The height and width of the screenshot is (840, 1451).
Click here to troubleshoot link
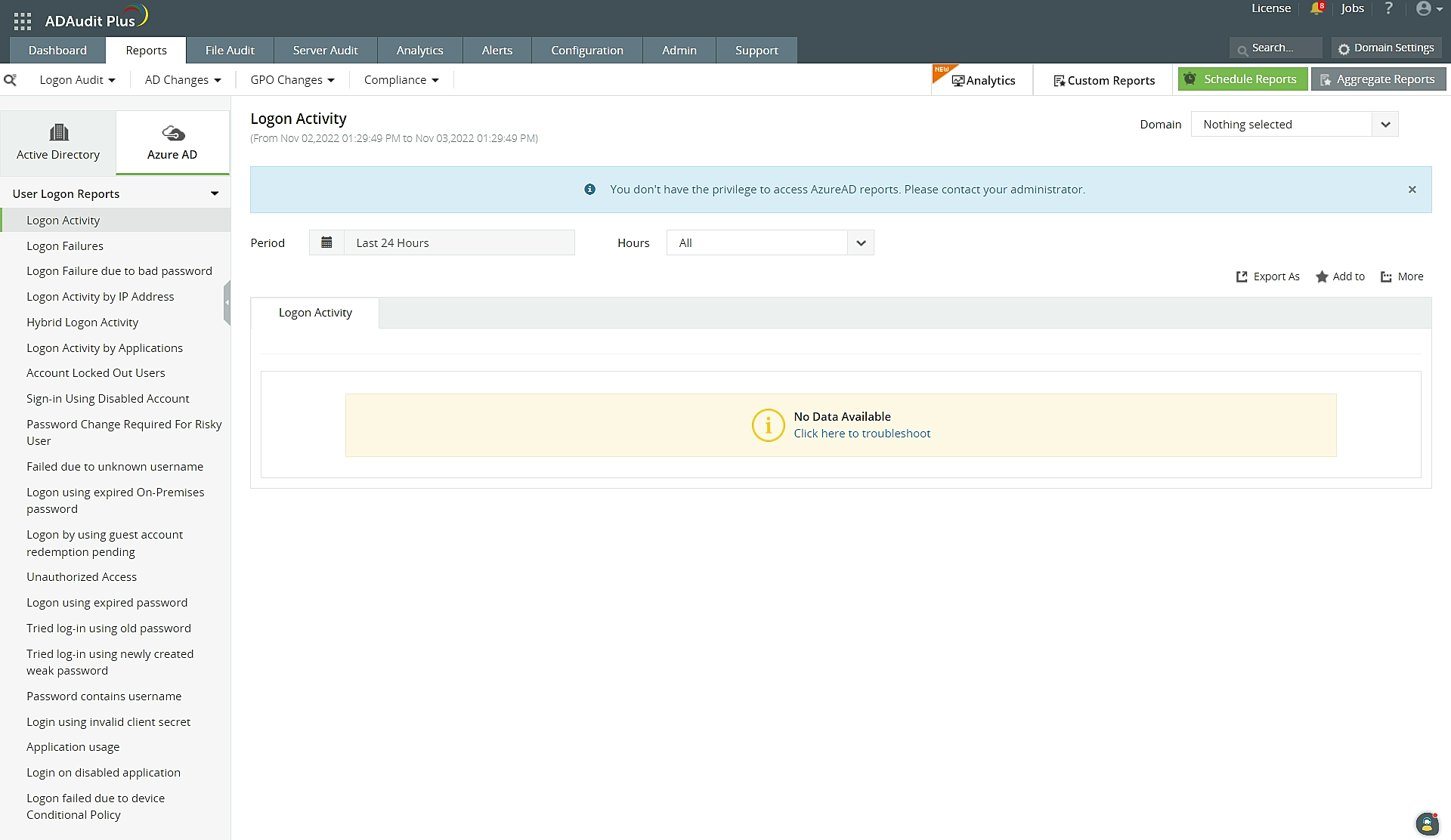862,434
